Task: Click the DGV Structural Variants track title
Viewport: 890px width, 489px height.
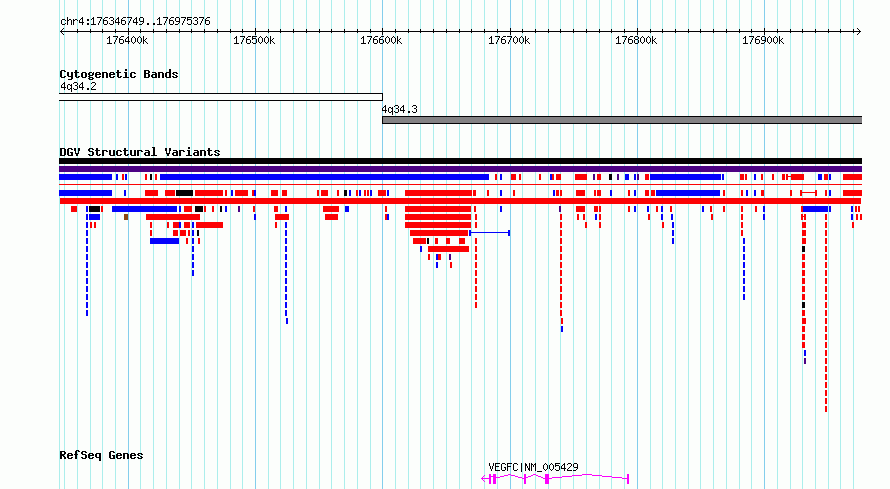Action: pos(140,152)
